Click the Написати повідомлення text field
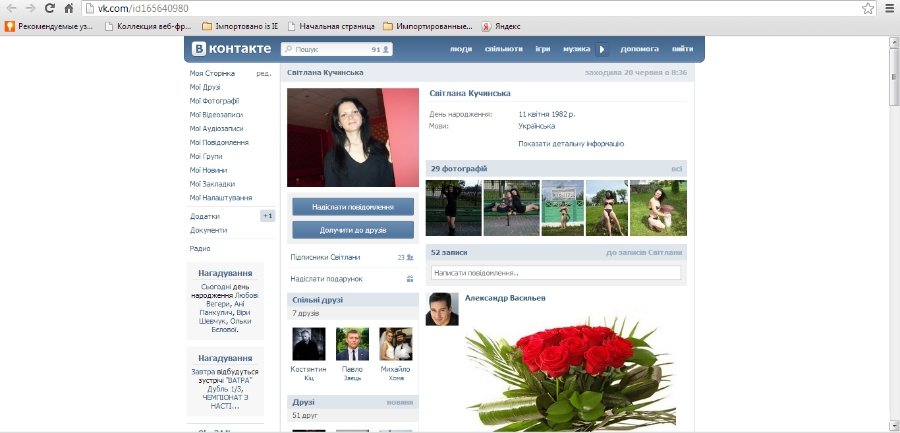Image resolution: width=900 pixels, height=433 pixels. point(555,272)
